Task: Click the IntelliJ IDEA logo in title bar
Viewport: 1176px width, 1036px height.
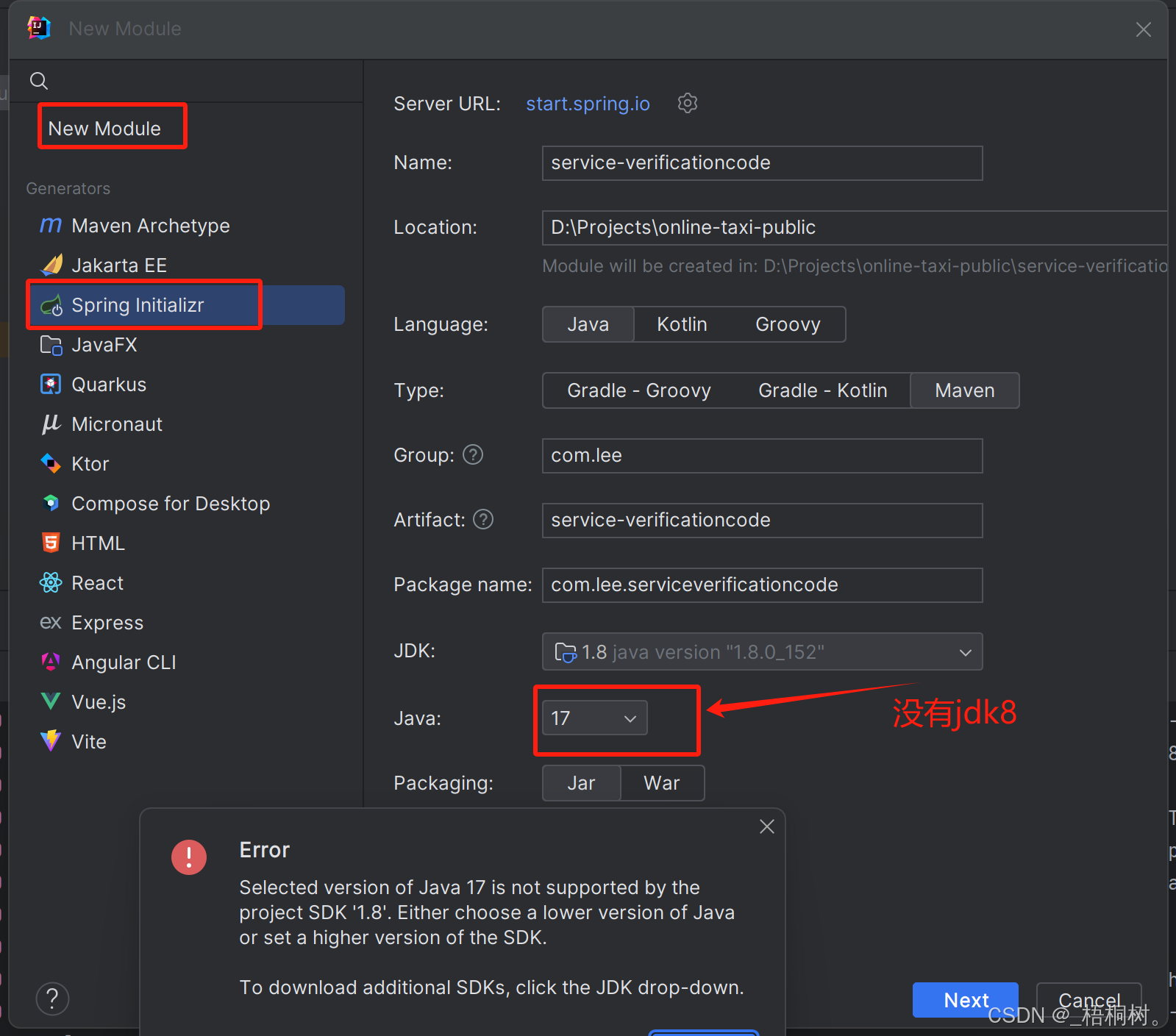Action: point(39,28)
